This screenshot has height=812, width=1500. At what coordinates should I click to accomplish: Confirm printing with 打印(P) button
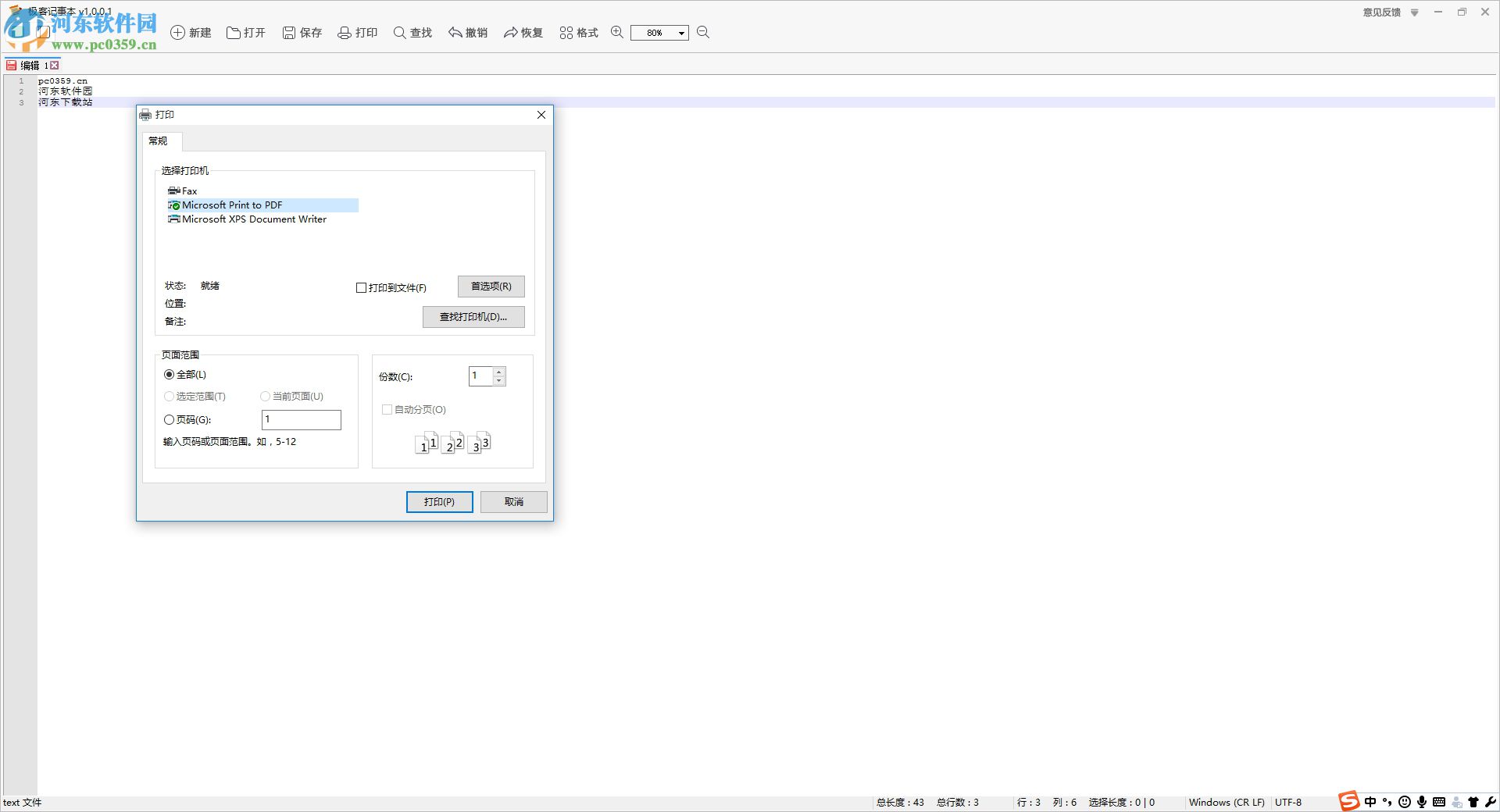(x=440, y=502)
